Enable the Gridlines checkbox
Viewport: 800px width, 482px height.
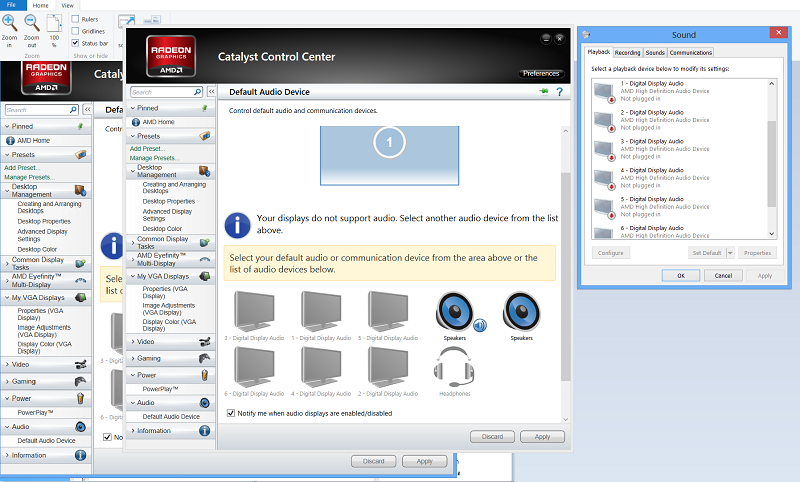pos(75,31)
